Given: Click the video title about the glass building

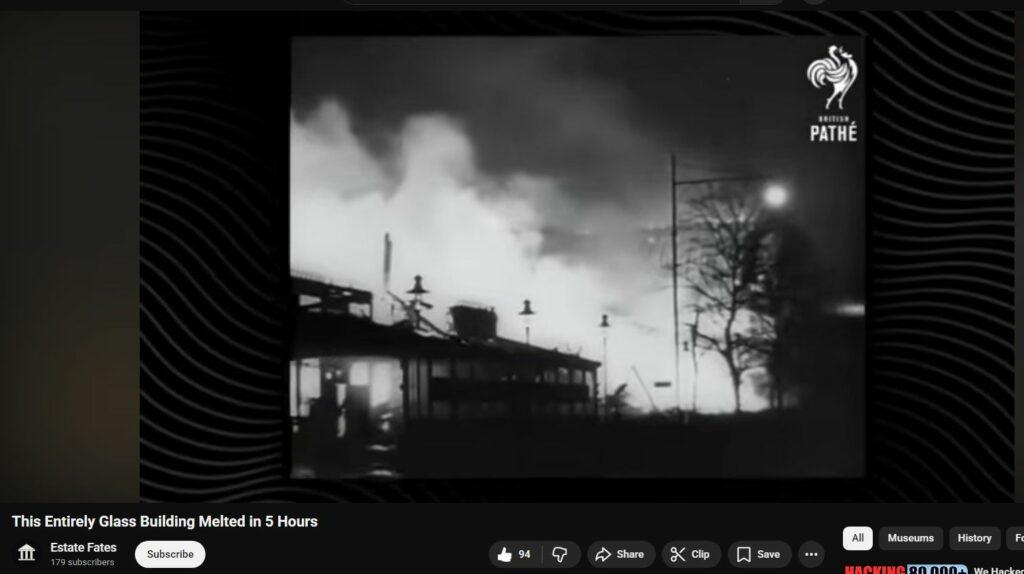Looking at the screenshot, I should 164,521.
